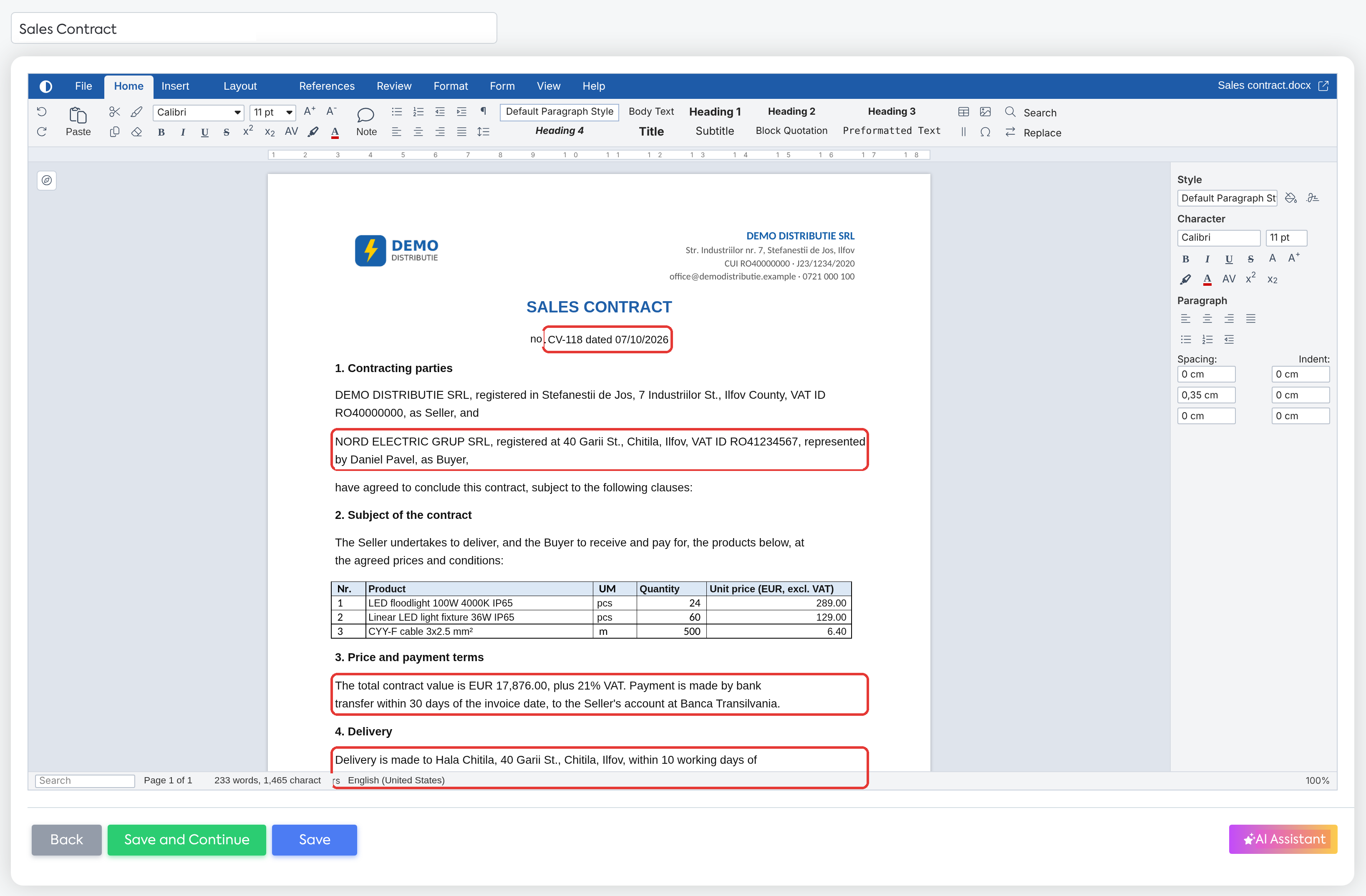Toggle Bold in the toolbar

(161, 132)
